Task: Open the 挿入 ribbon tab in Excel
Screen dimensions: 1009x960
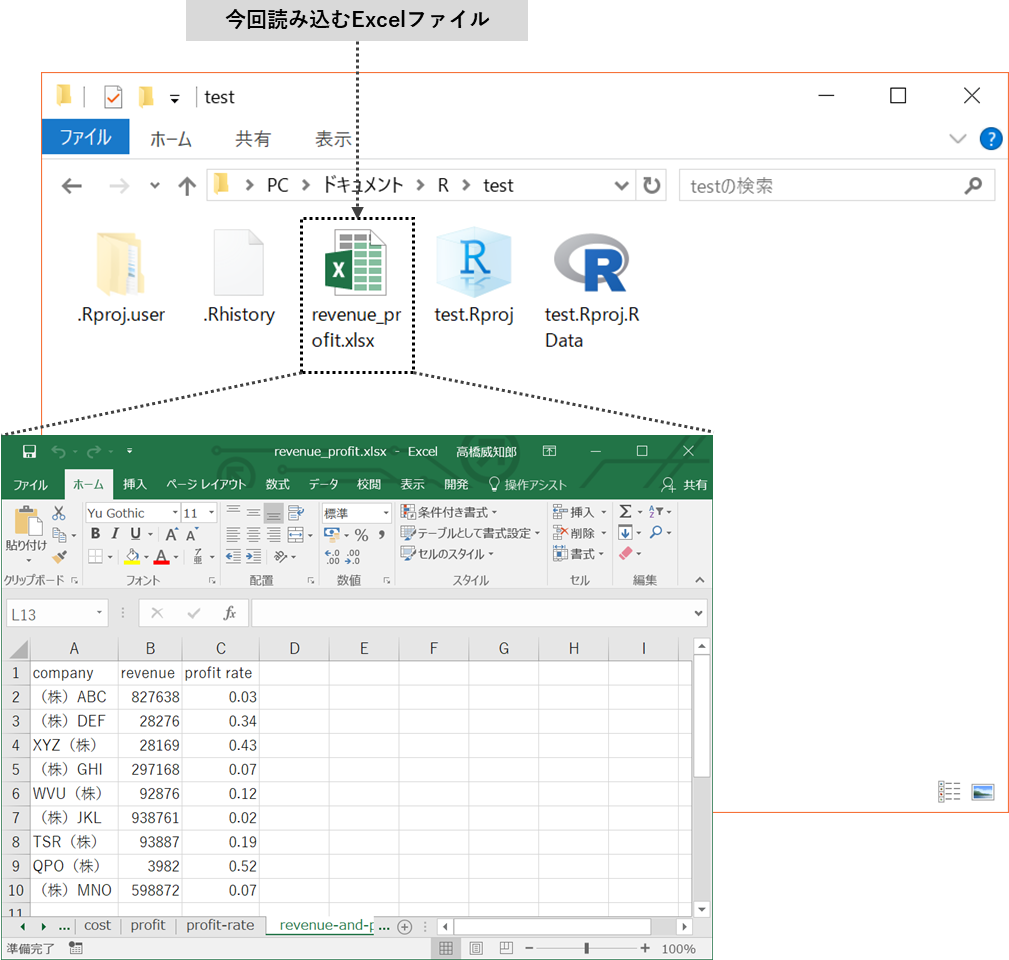Action: 135,485
